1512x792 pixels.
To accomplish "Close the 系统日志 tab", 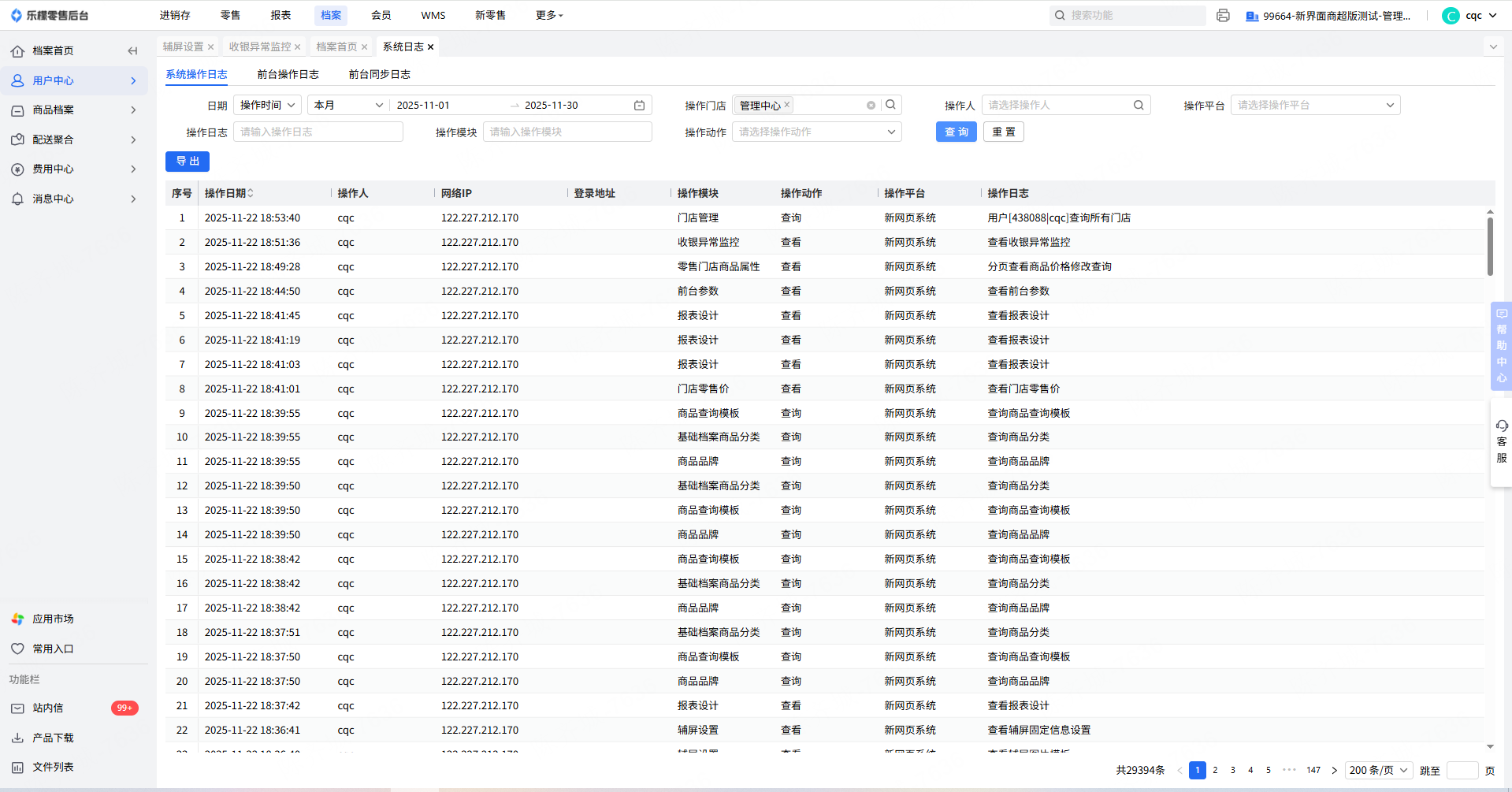I will [430, 47].
